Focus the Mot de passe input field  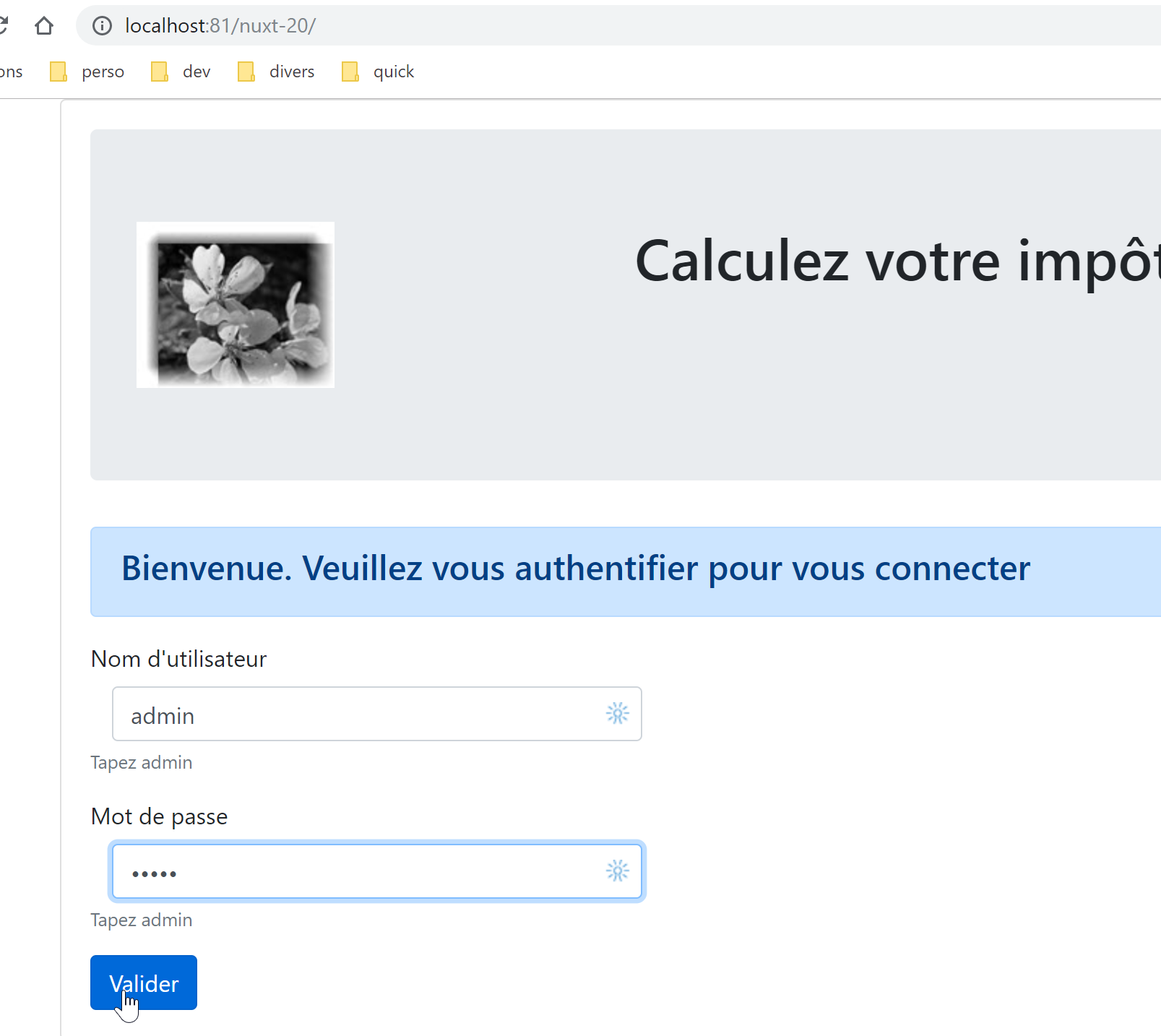click(361, 872)
